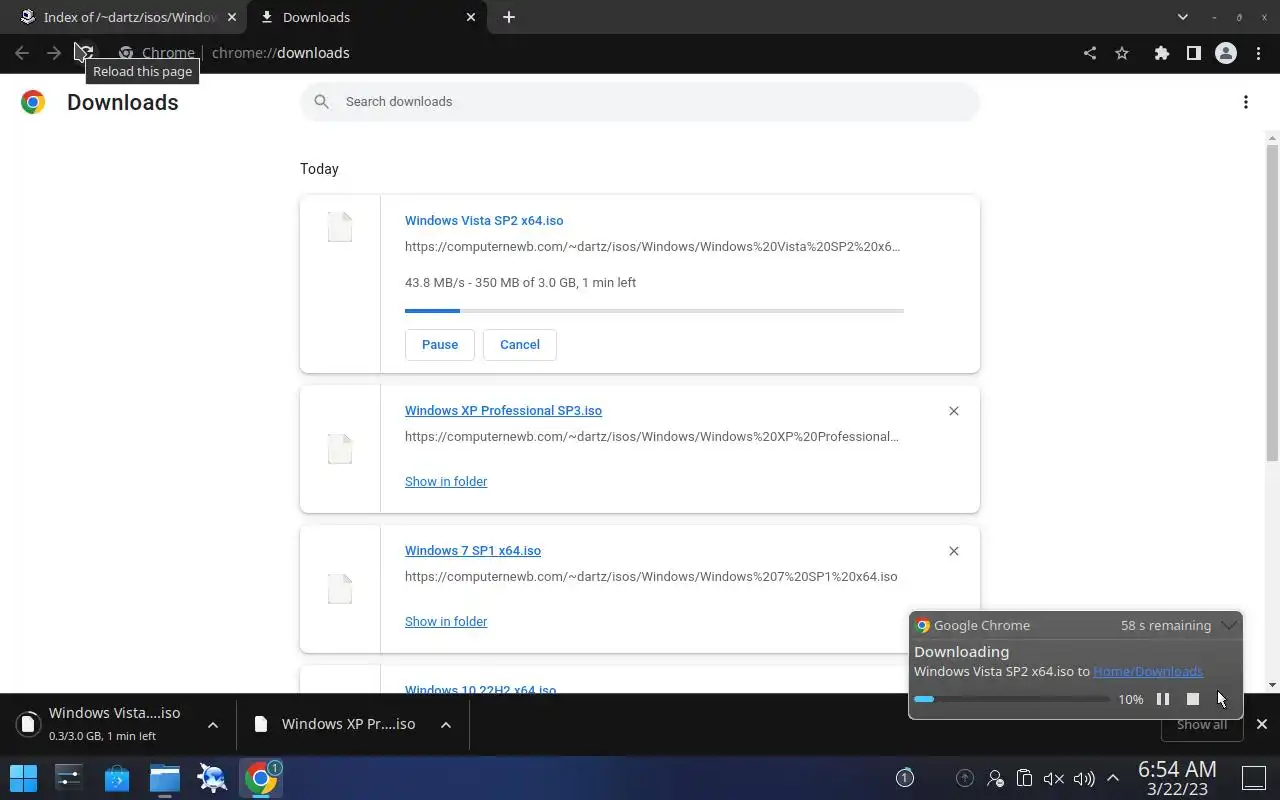This screenshot has height=800, width=1280.
Task: Open the Windows 7 SP1 x64.iso link
Action: [473, 551]
